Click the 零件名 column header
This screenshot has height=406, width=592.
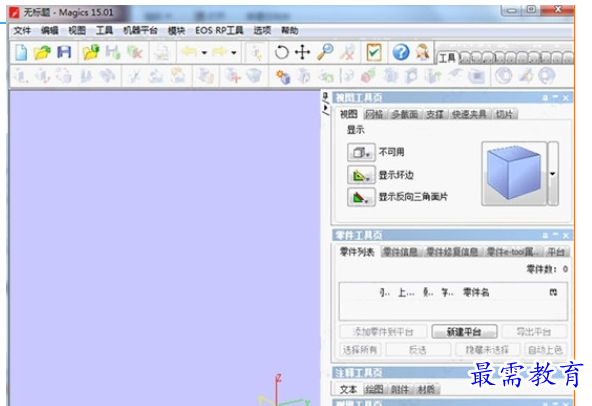click(476, 292)
